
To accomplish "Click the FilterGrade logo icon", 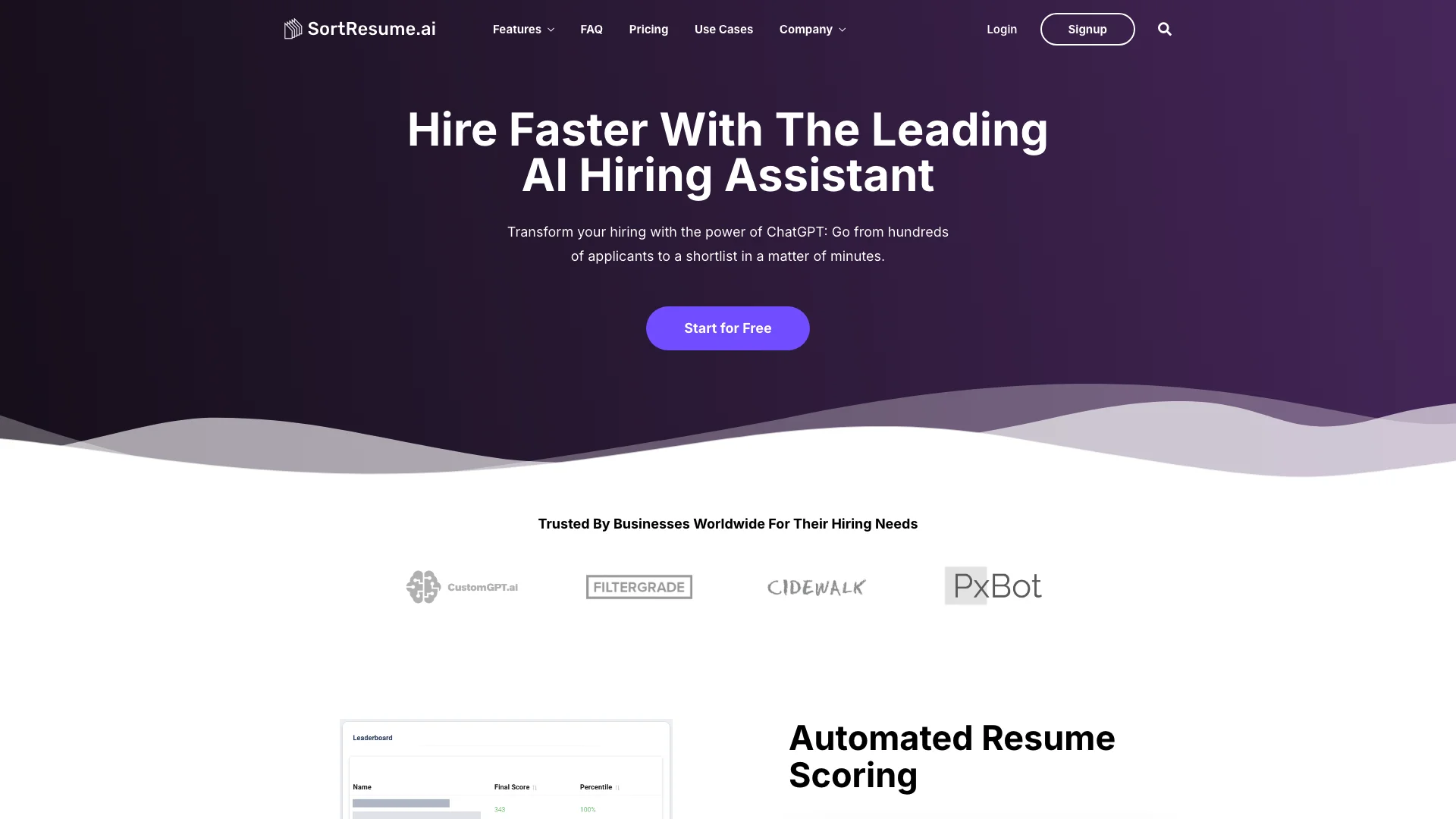I will tap(639, 586).
